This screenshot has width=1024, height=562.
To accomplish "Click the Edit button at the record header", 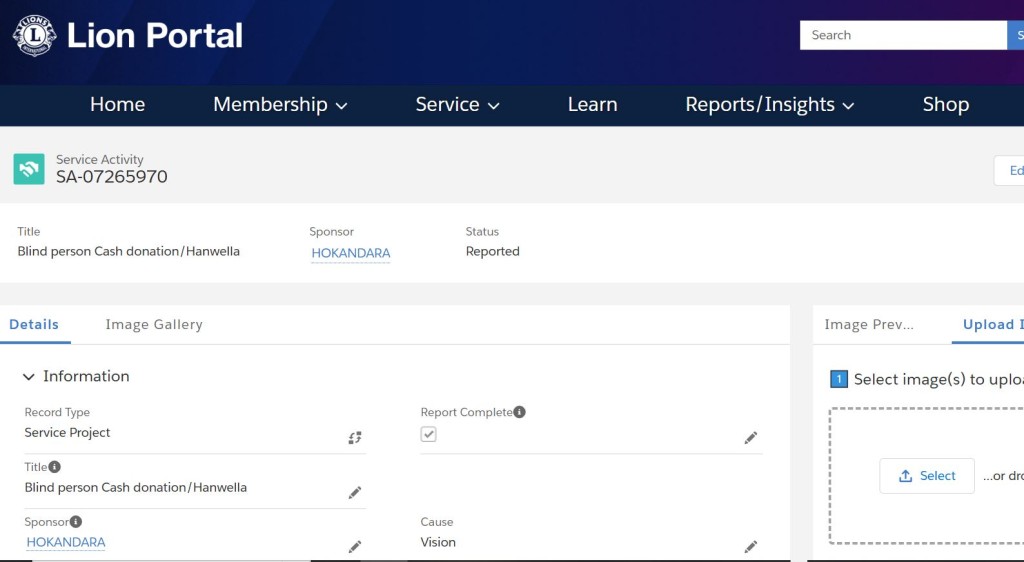I will [1009, 170].
